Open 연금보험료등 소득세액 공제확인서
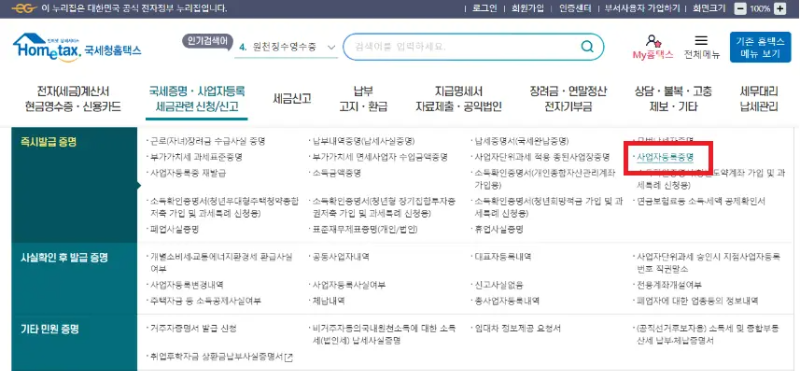This screenshot has height=371, width=800. (700, 202)
